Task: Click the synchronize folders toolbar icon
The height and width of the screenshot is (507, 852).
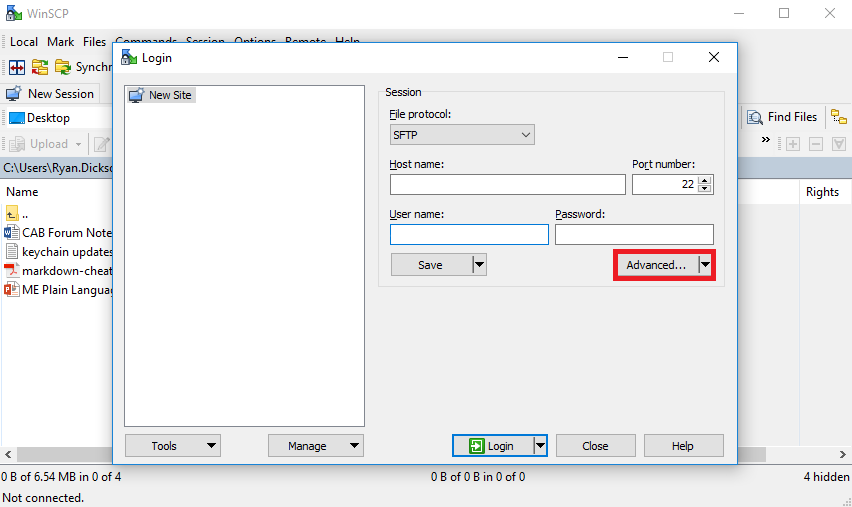Action: [x=40, y=67]
